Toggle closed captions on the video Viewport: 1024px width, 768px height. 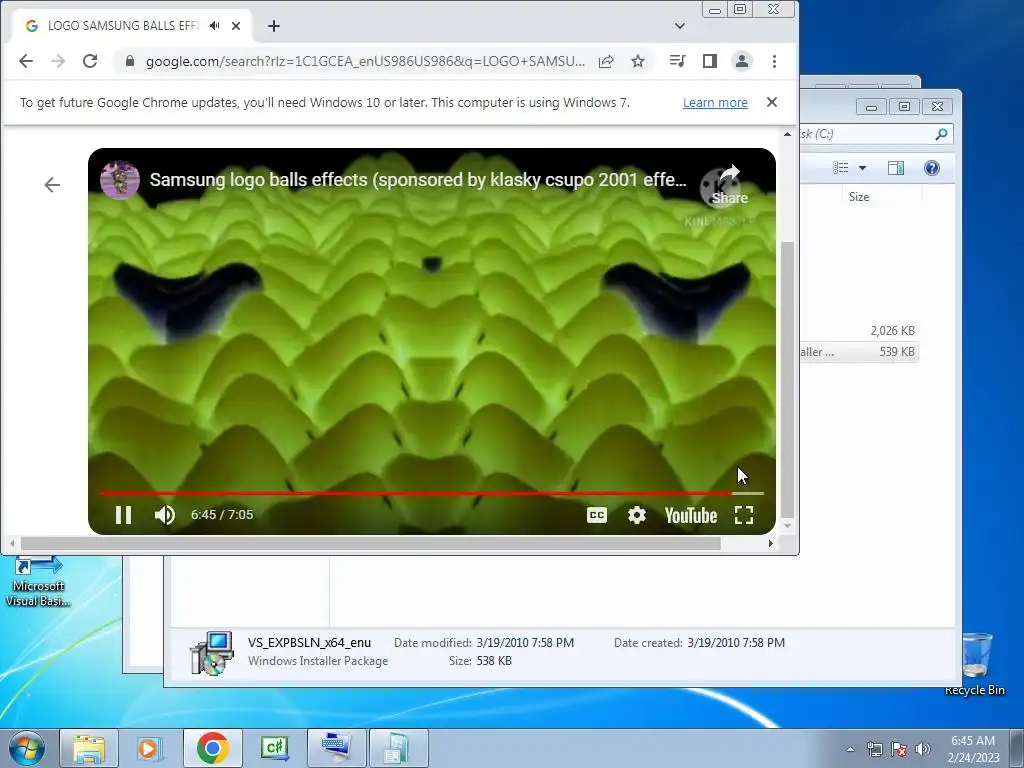pos(597,515)
